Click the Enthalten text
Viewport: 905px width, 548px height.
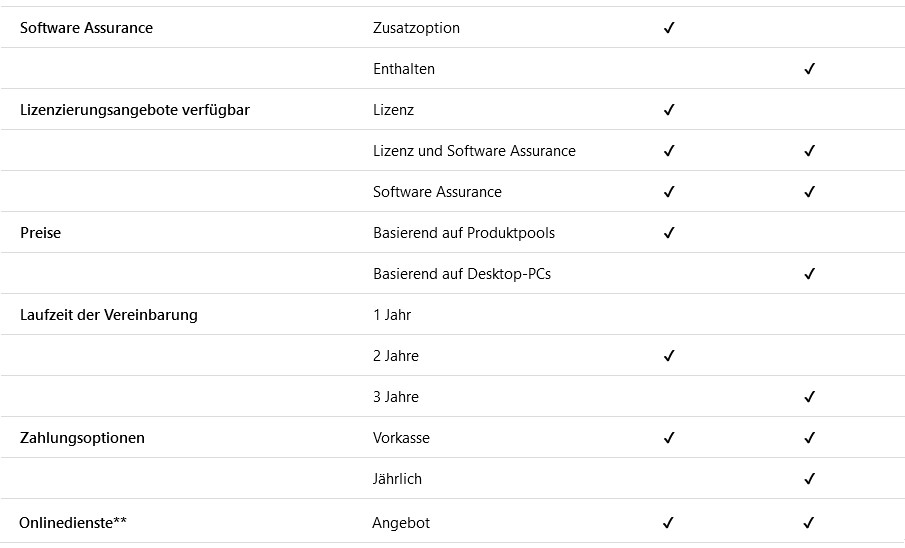[403, 69]
